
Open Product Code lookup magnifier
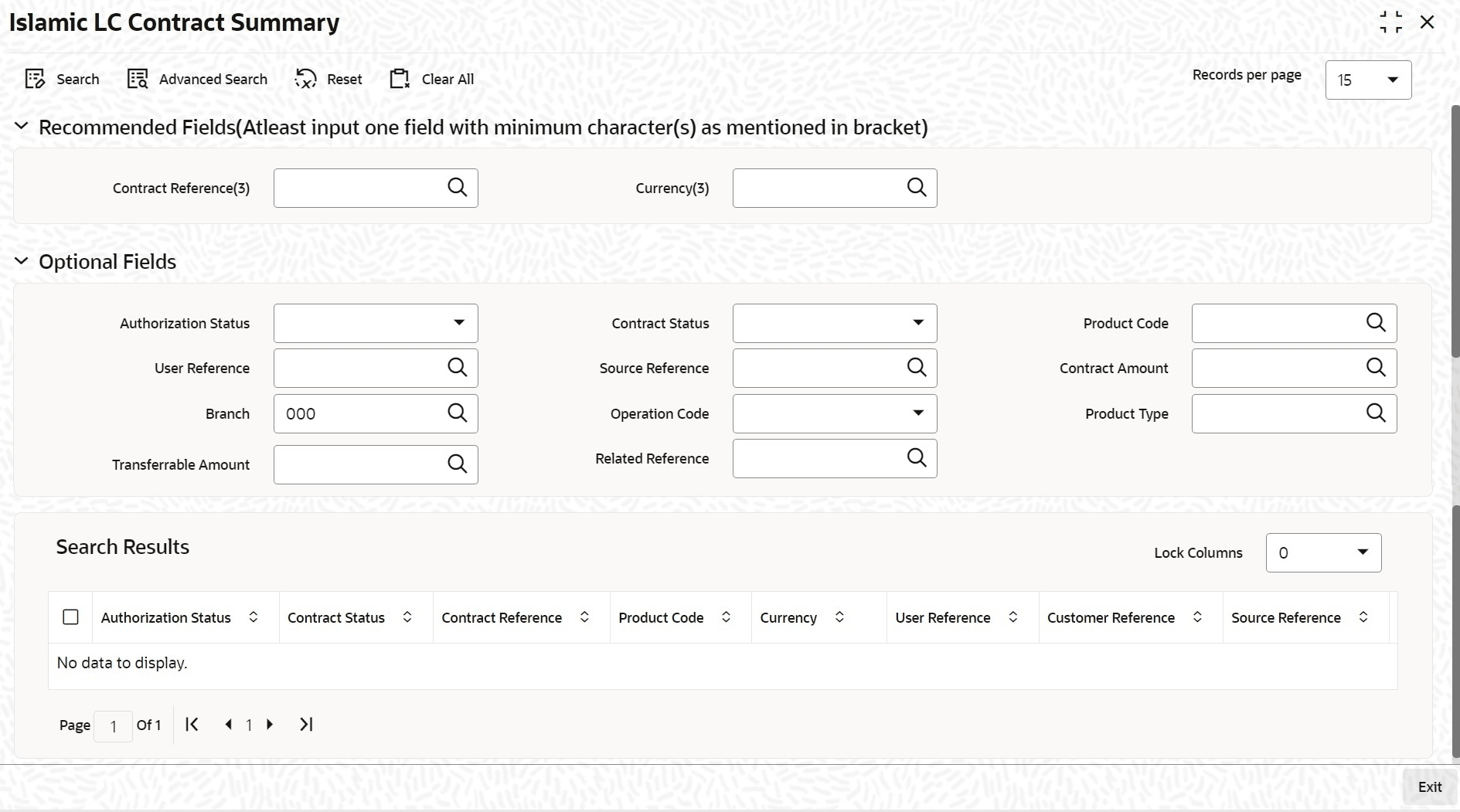[1376, 323]
